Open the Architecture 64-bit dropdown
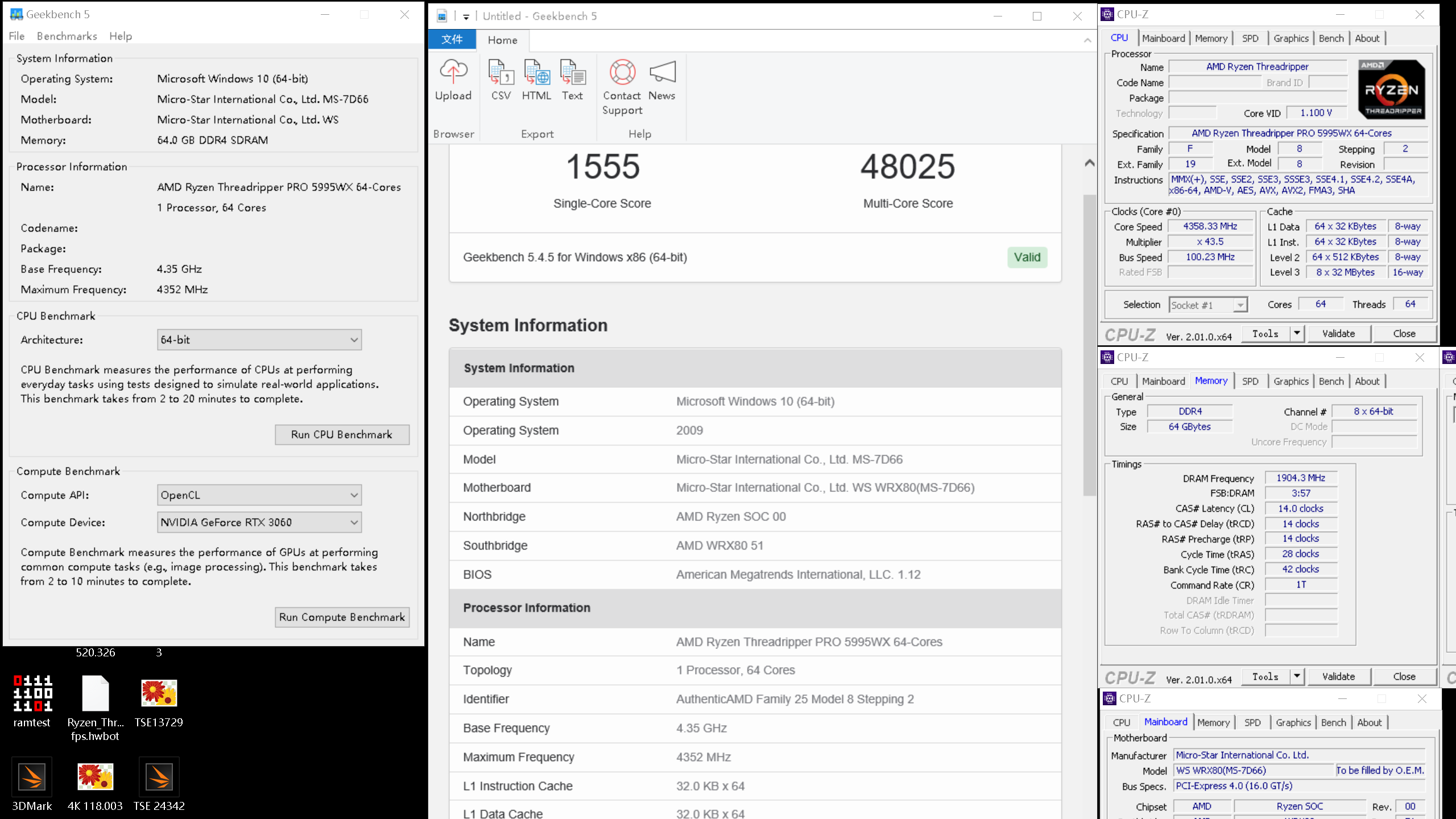This screenshot has width=1456, height=819. point(259,340)
